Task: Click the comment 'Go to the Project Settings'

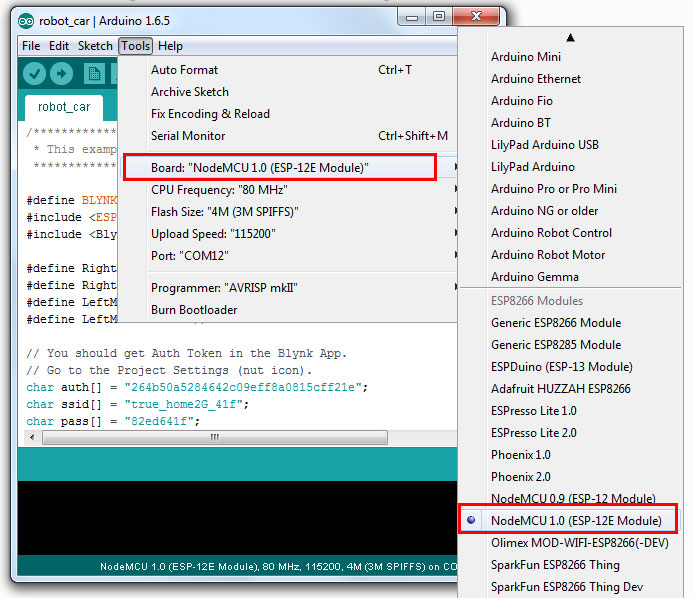Action: click(x=169, y=370)
